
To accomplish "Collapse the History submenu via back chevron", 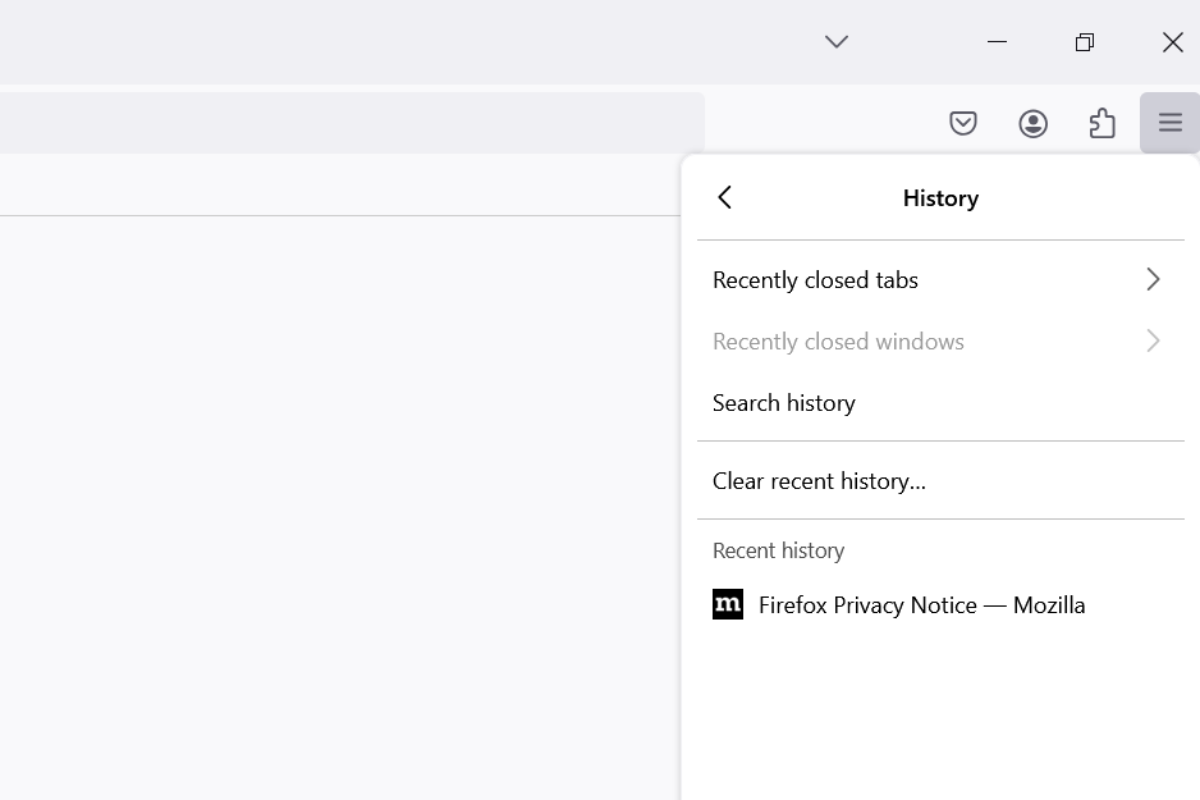I will tap(724, 197).
